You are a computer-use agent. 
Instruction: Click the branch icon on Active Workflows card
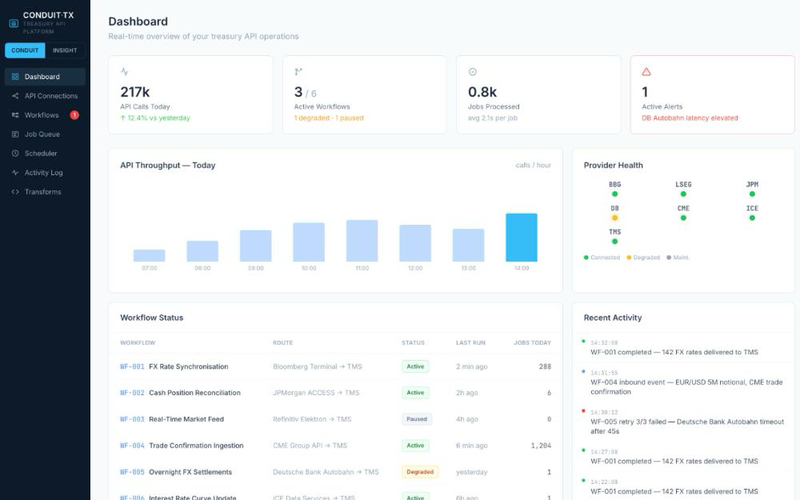click(x=298, y=71)
